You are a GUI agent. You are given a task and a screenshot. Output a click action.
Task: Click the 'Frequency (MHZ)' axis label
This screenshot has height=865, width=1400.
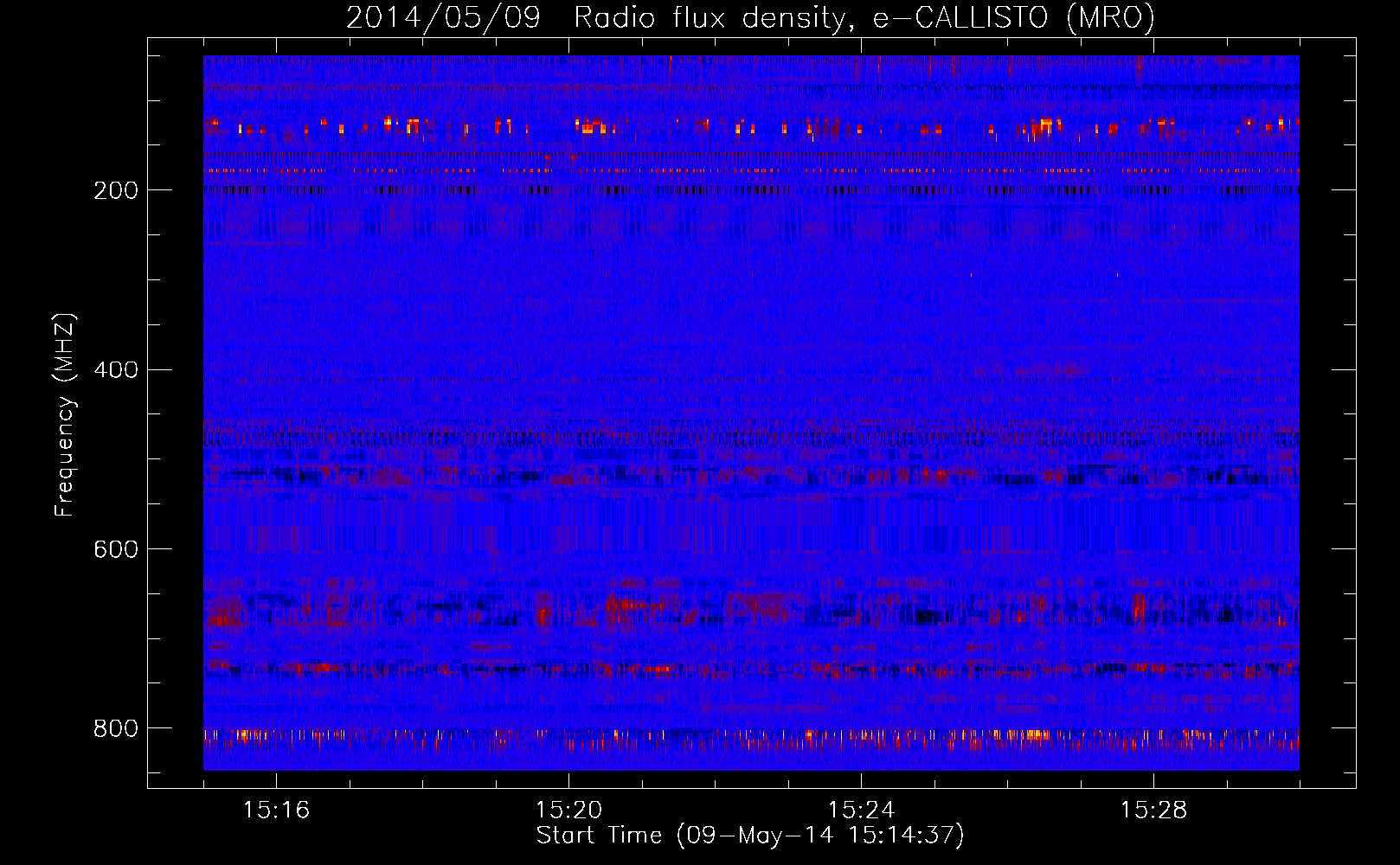click(65, 414)
